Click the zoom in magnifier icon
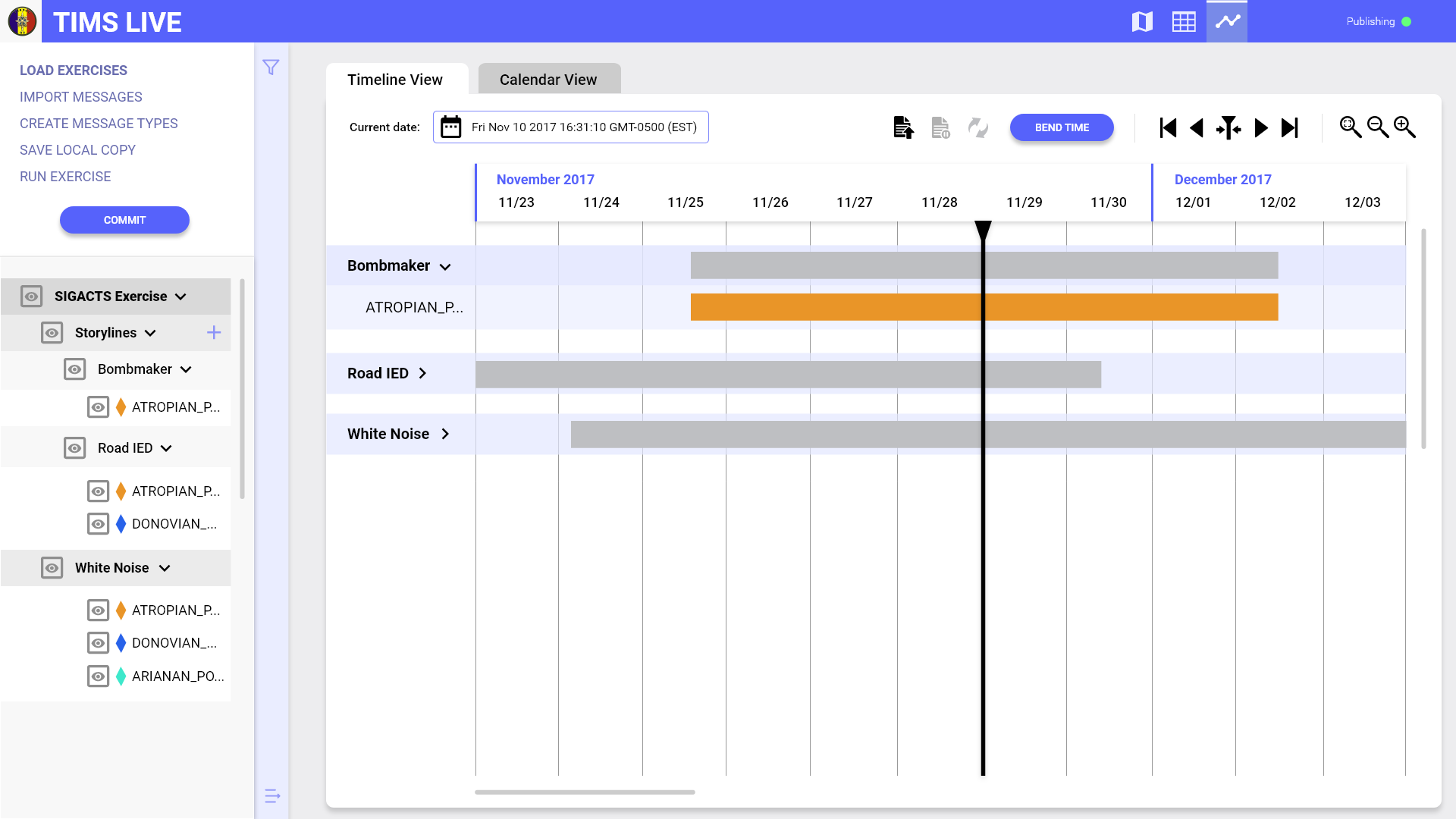 pyautogui.click(x=1404, y=126)
